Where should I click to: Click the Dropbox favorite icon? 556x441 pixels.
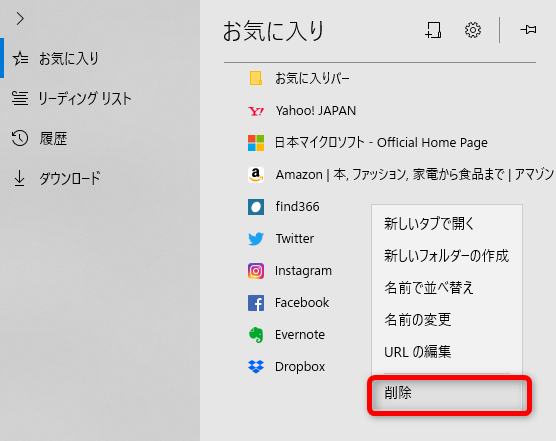pos(256,367)
